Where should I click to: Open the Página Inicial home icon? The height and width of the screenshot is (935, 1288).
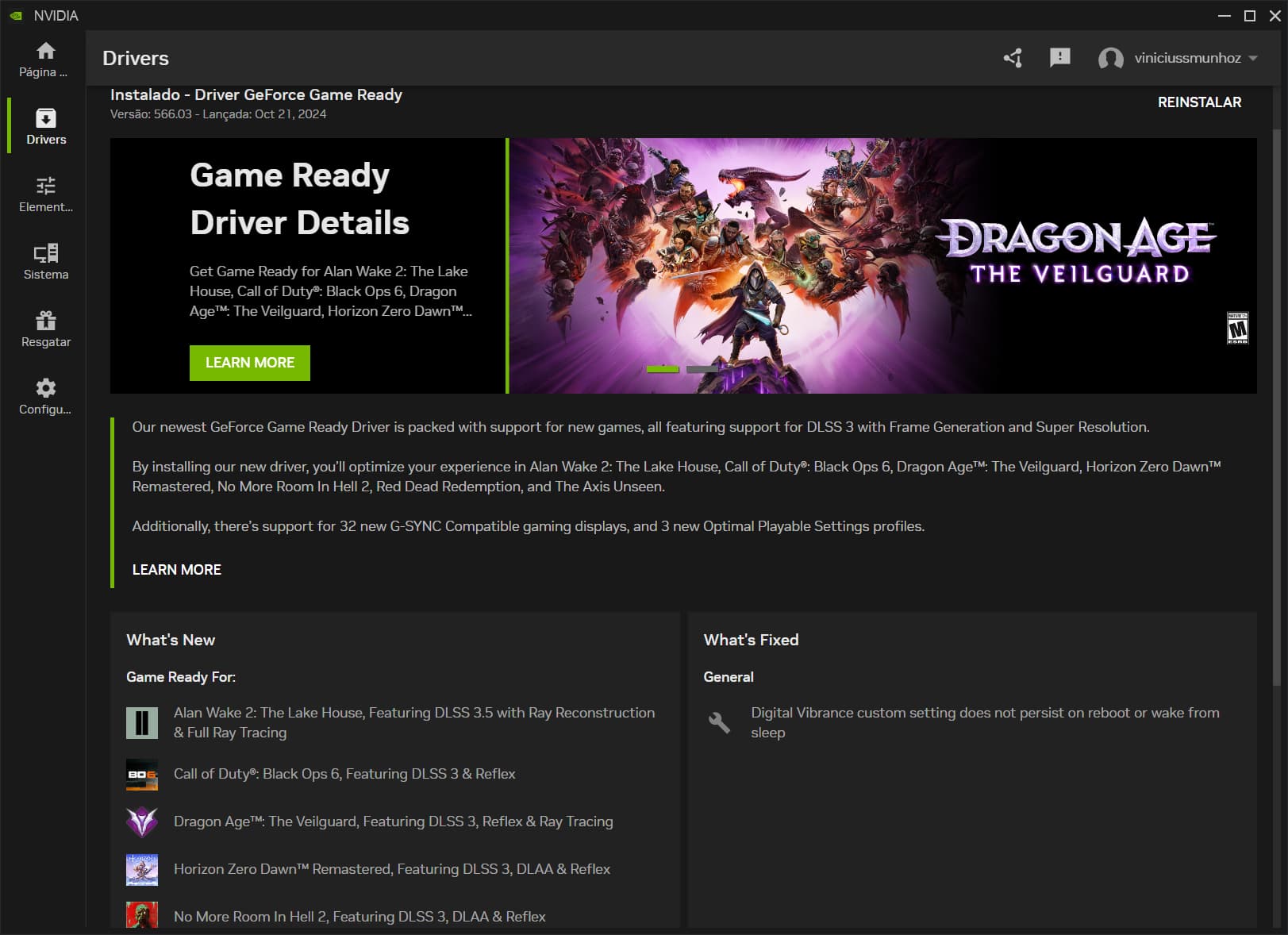(46, 51)
